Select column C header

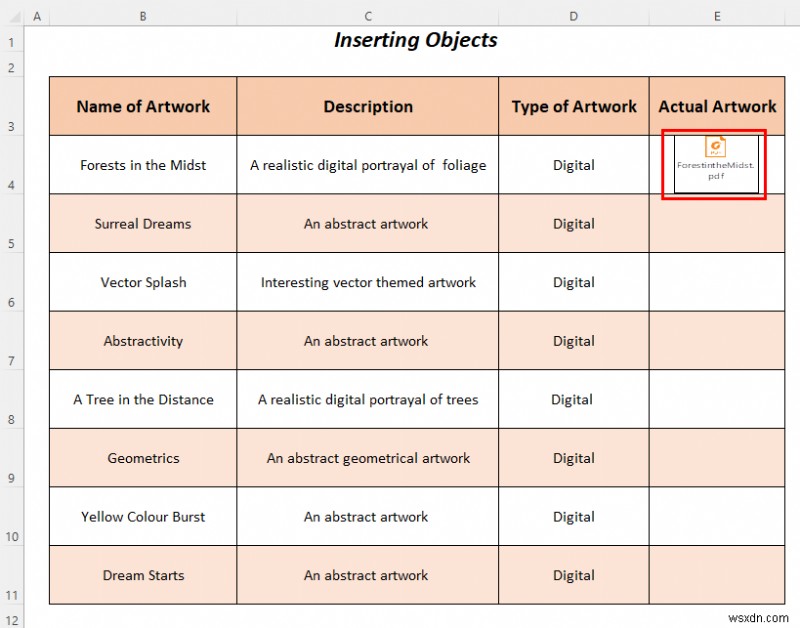(367, 17)
